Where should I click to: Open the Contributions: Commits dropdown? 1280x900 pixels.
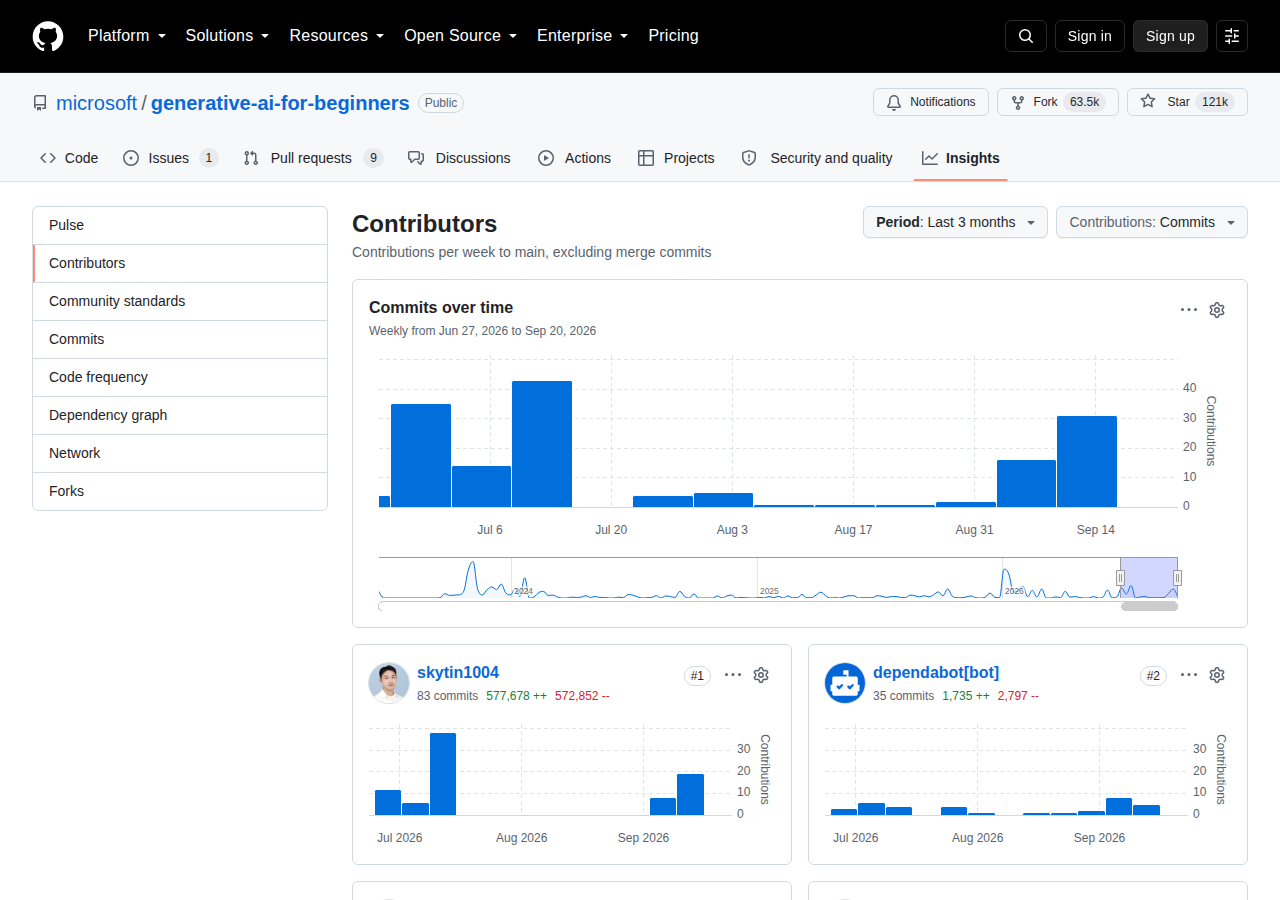[x=1152, y=222]
